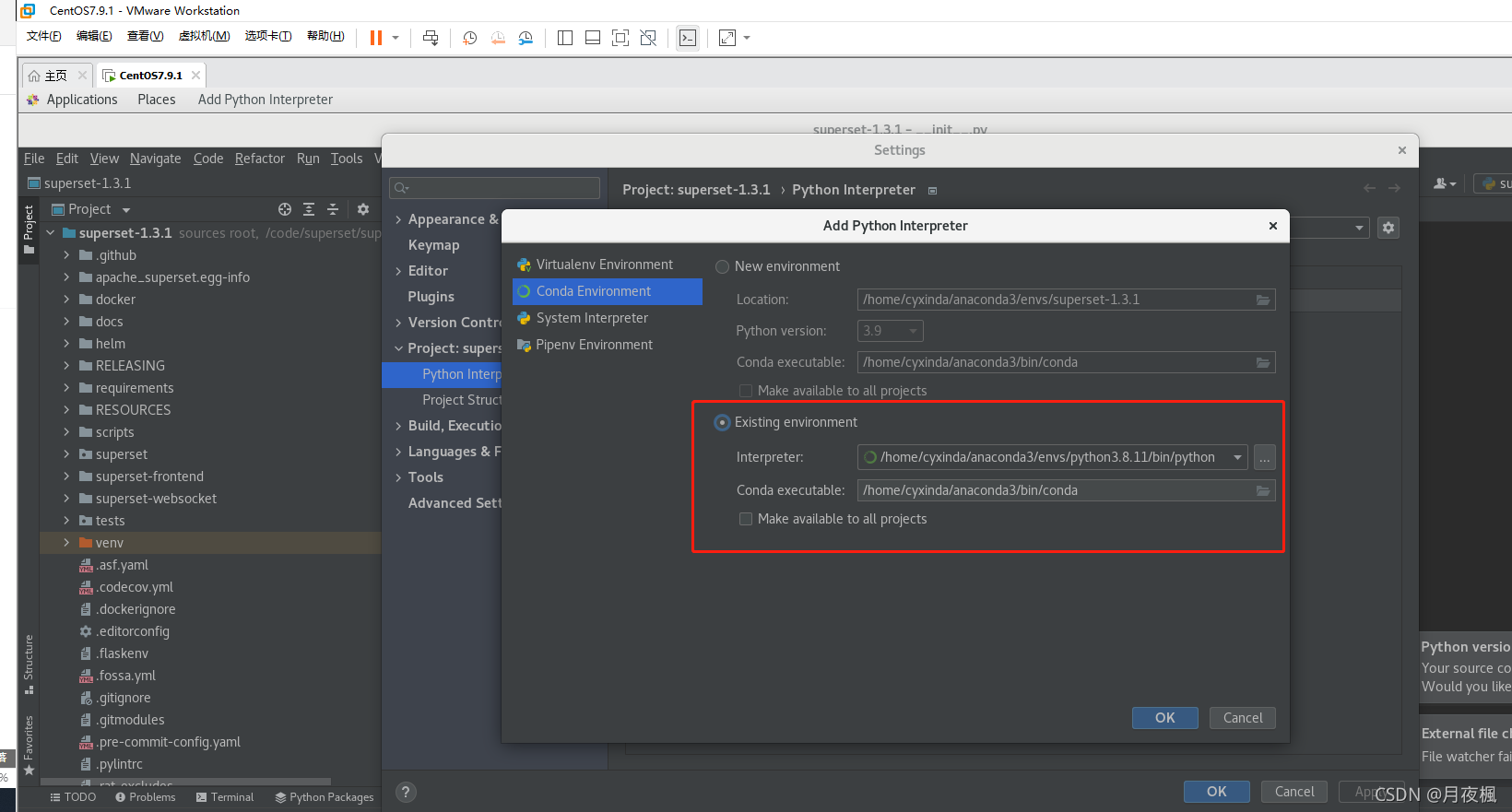This screenshot has height=812, width=1512.
Task: Expand the venv folder in project tree
Action: 66,543
